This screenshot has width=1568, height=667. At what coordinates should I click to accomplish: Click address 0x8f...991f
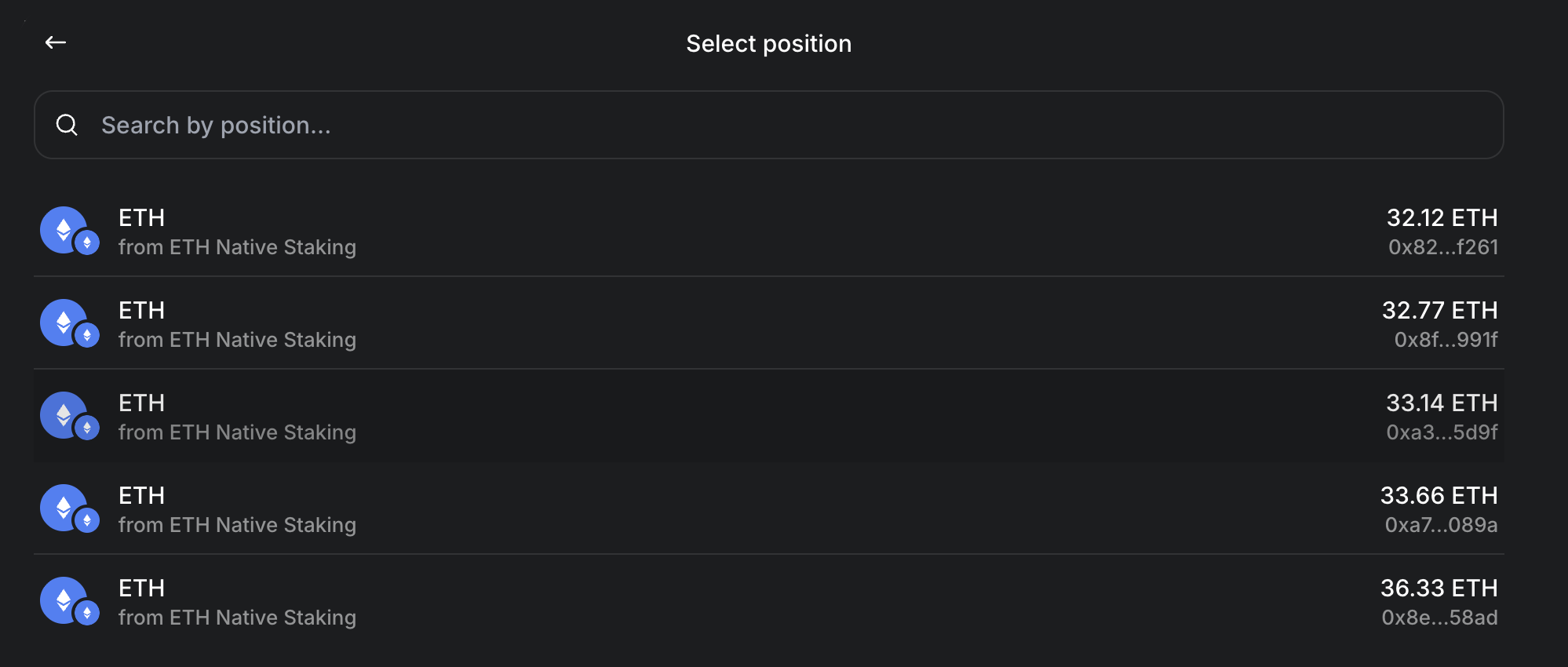1446,340
